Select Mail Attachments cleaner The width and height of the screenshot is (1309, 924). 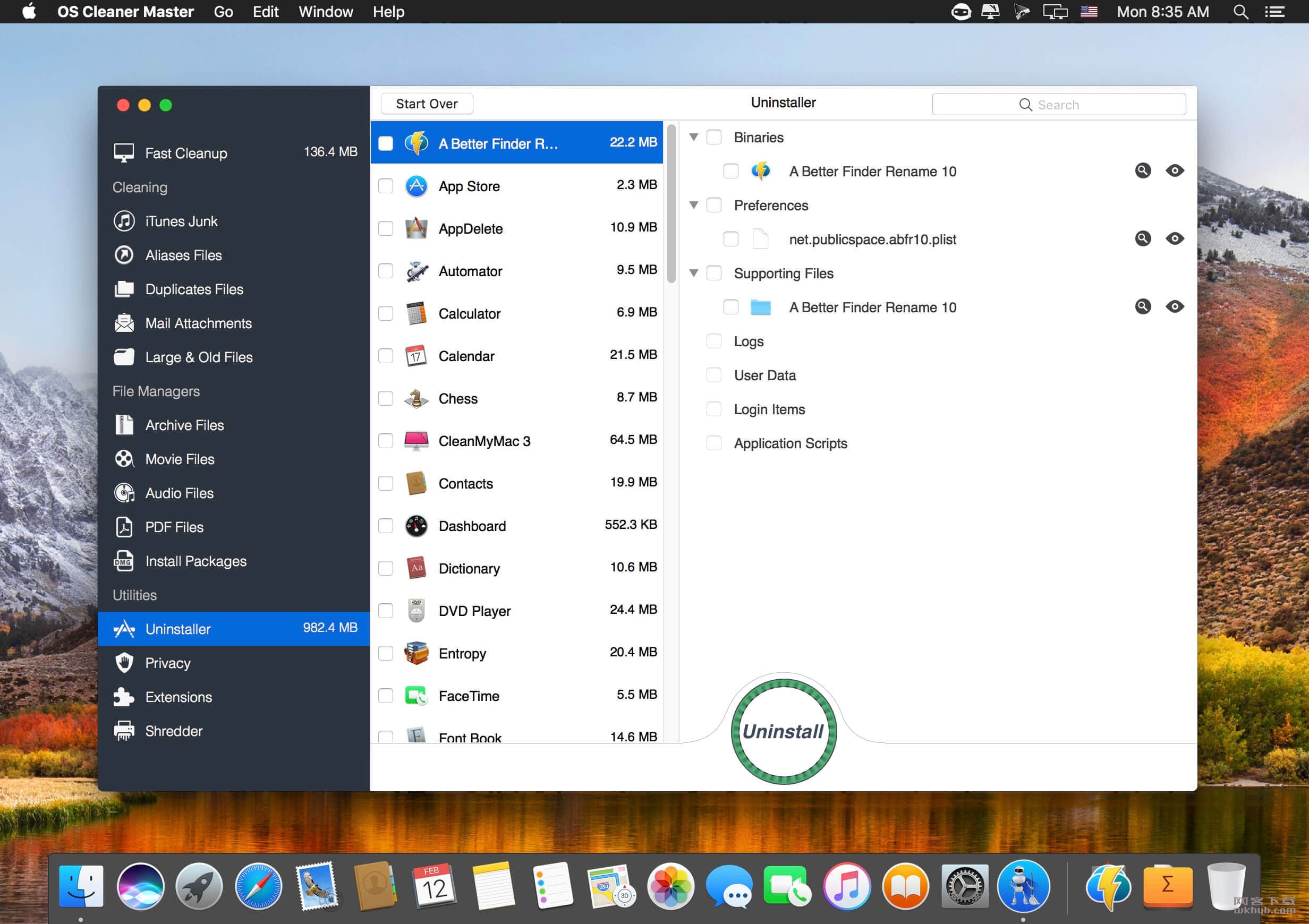tap(234, 323)
